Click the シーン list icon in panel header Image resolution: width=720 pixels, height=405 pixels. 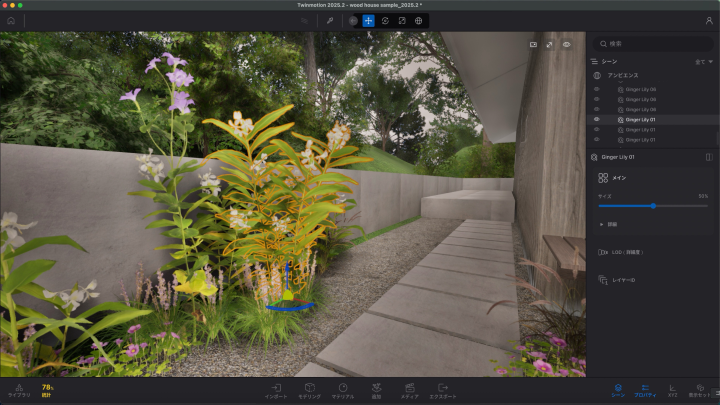click(x=594, y=62)
